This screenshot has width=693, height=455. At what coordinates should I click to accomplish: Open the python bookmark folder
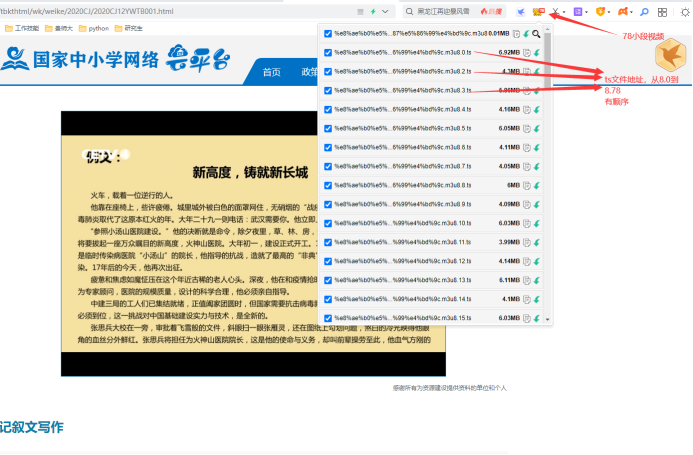[94, 28]
